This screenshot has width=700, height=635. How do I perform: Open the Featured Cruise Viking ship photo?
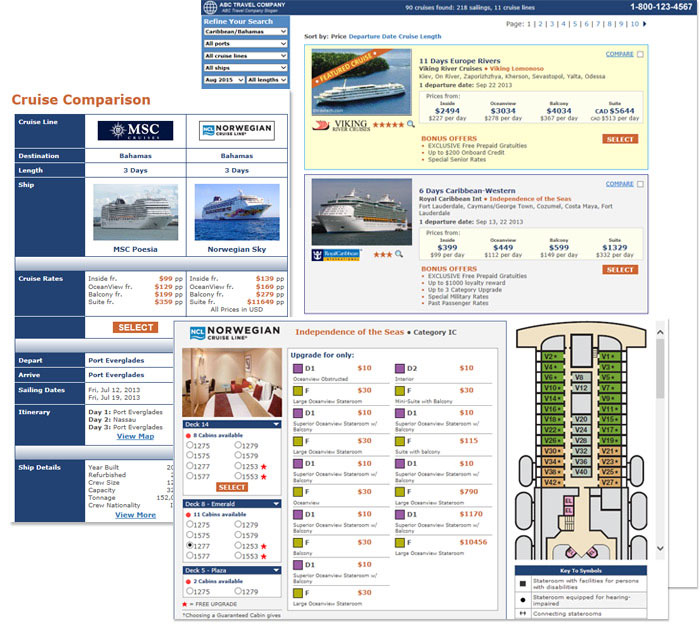[361, 83]
